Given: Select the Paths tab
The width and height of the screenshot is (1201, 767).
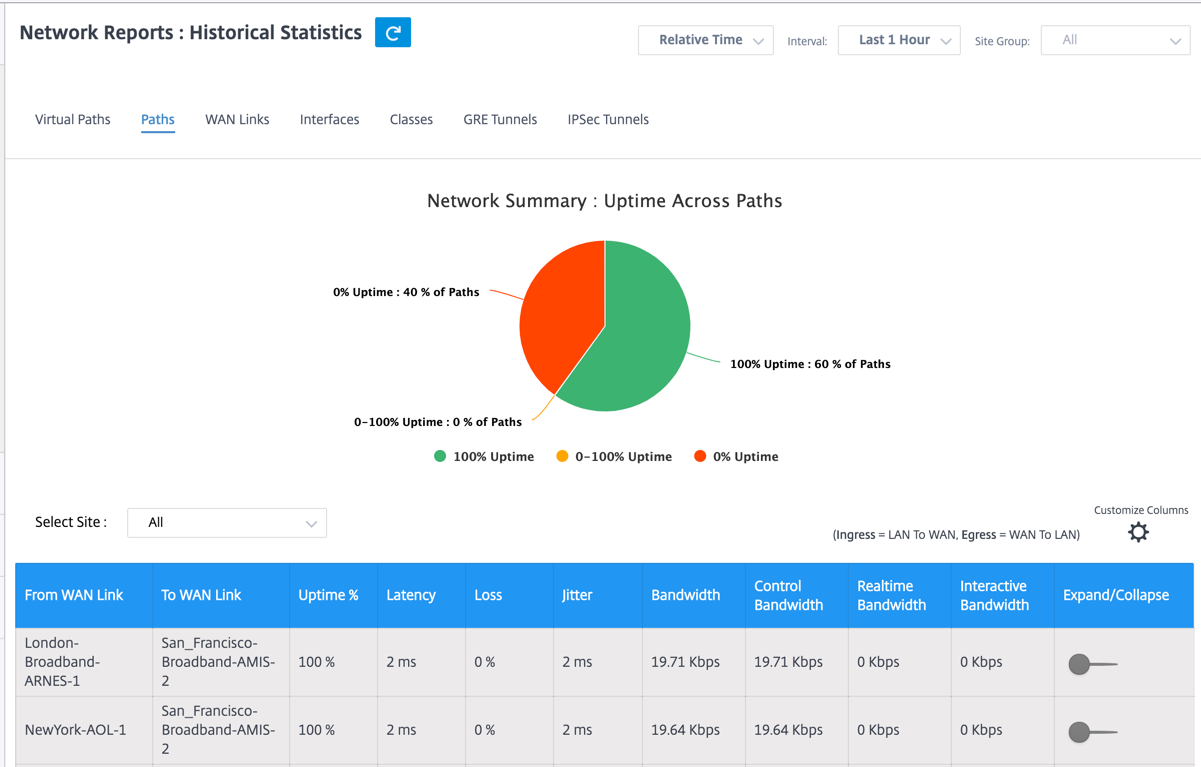Looking at the screenshot, I should coord(158,120).
